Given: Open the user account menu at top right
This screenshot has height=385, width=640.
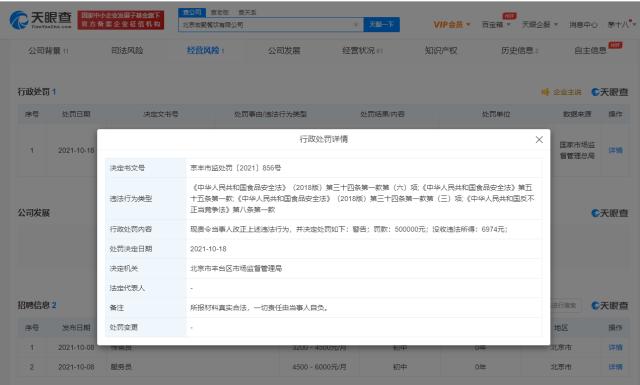Looking at the screenshot, I should pos(621,24).
